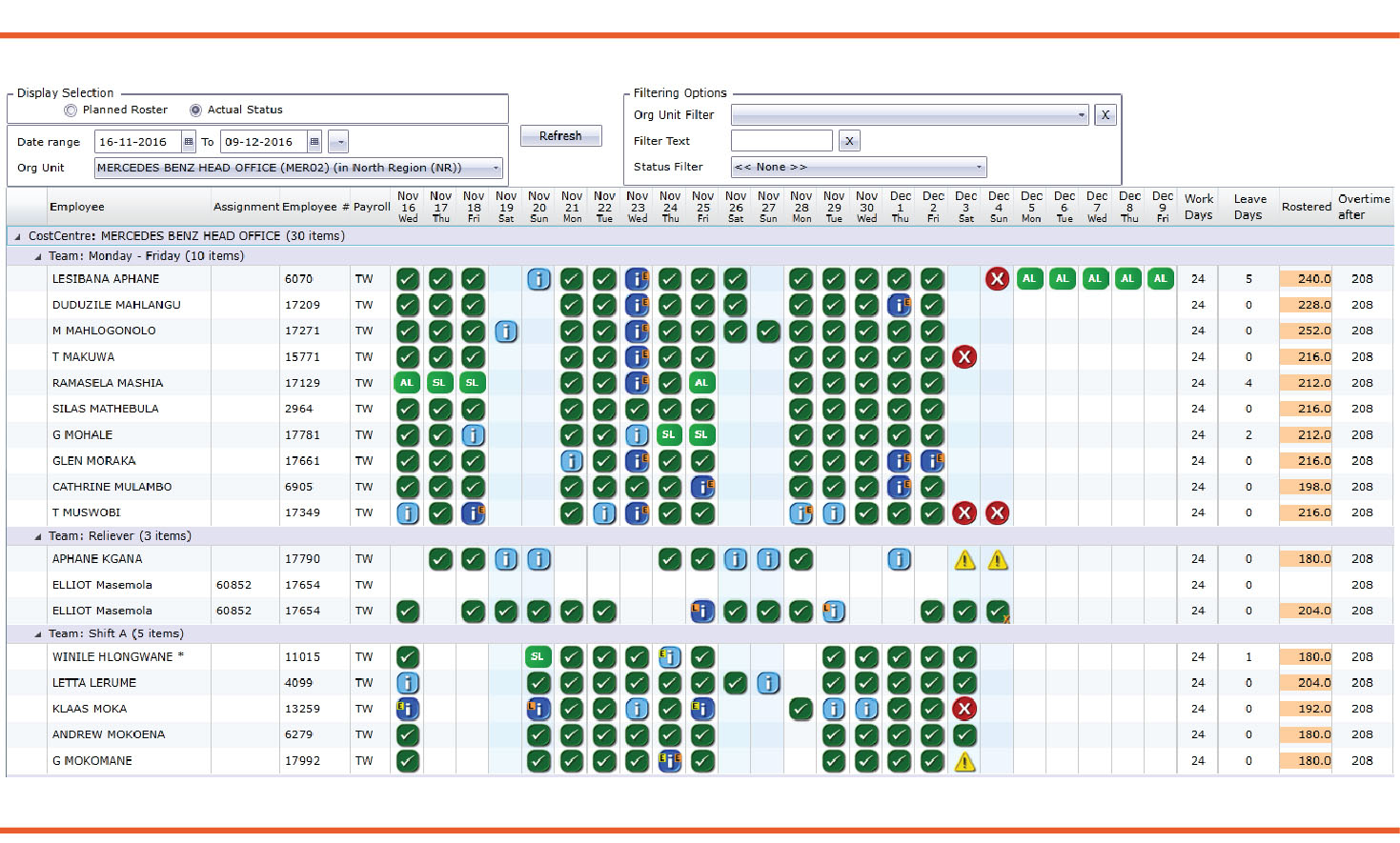Click red X icon for Lesibana Aphane Dec 4
The image size is (1400, 843).
coord(997,279)
